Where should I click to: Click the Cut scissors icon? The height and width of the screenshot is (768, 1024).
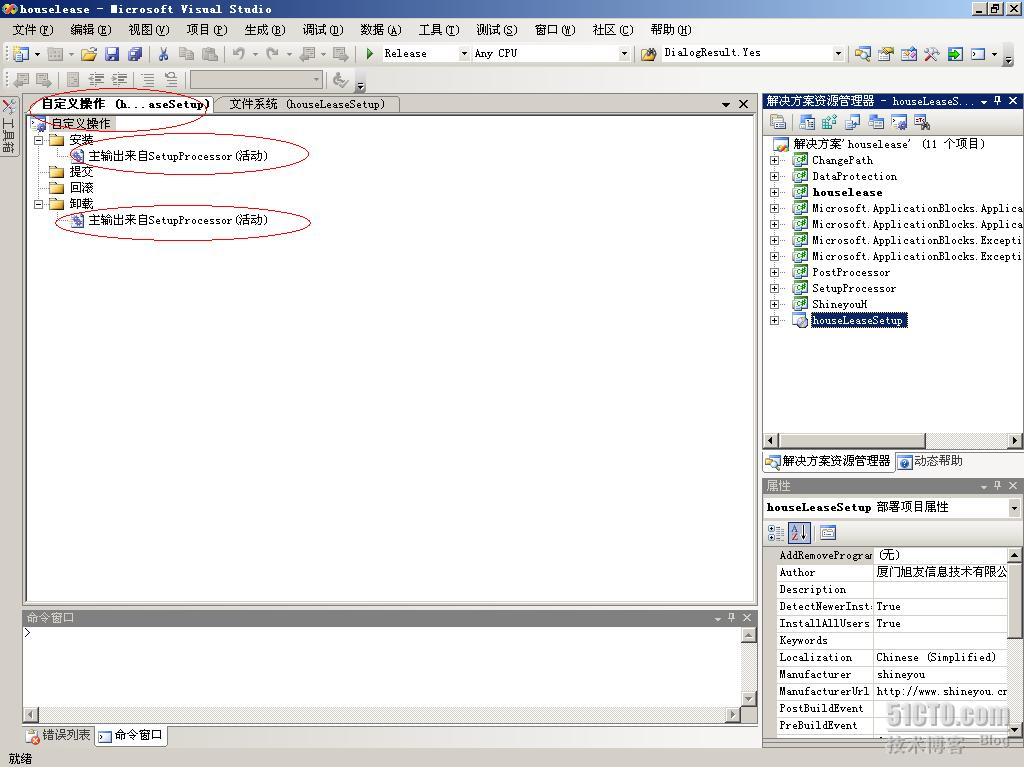[x=163, y=54]
